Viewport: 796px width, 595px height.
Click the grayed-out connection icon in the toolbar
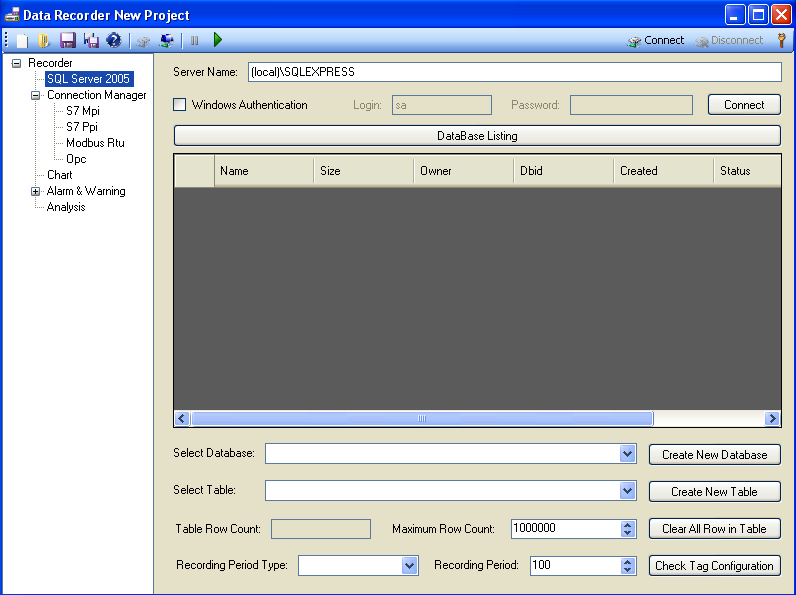[x=143, y=41]
